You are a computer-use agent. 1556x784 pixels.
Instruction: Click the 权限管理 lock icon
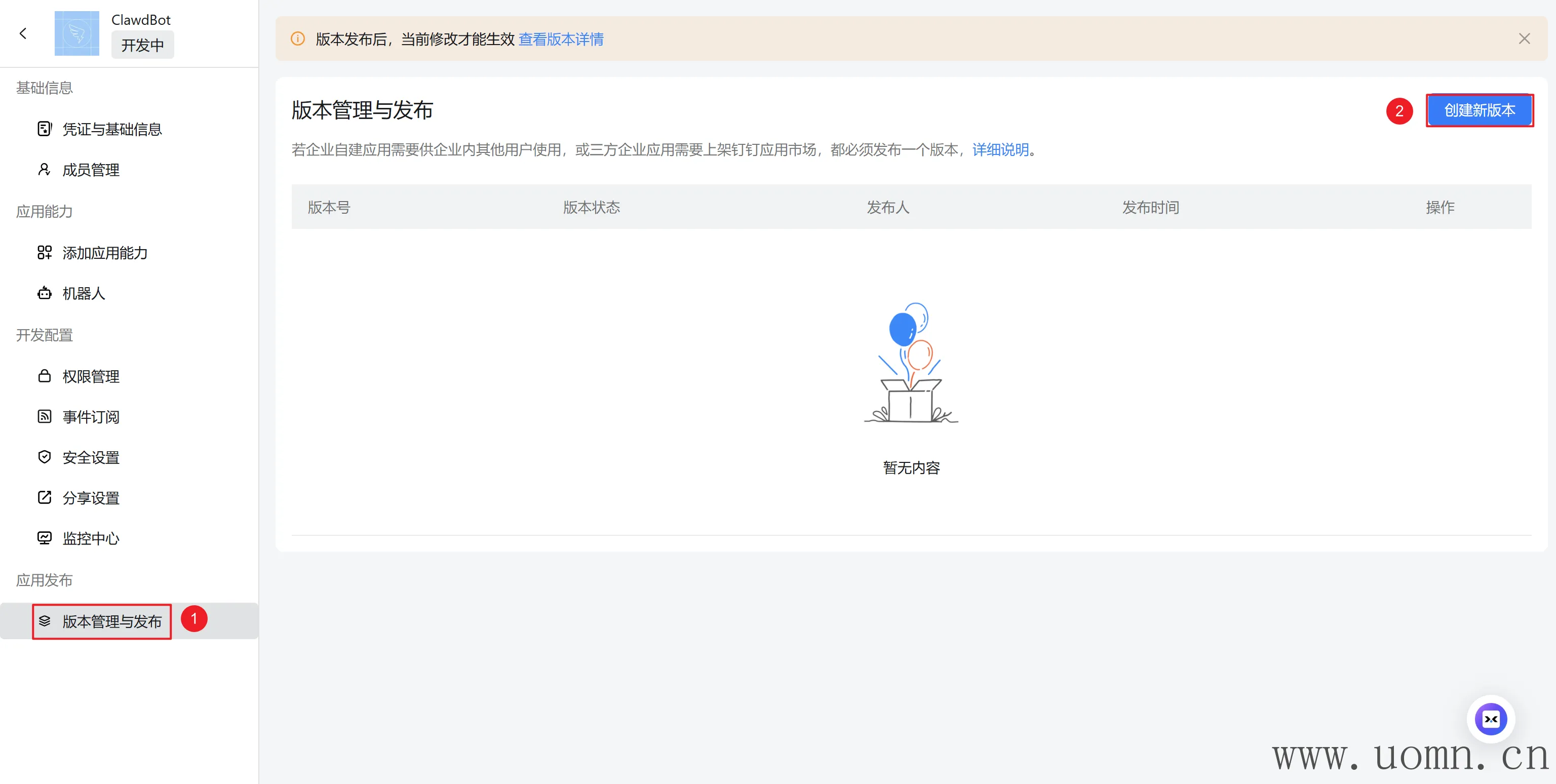click(44, 376)
